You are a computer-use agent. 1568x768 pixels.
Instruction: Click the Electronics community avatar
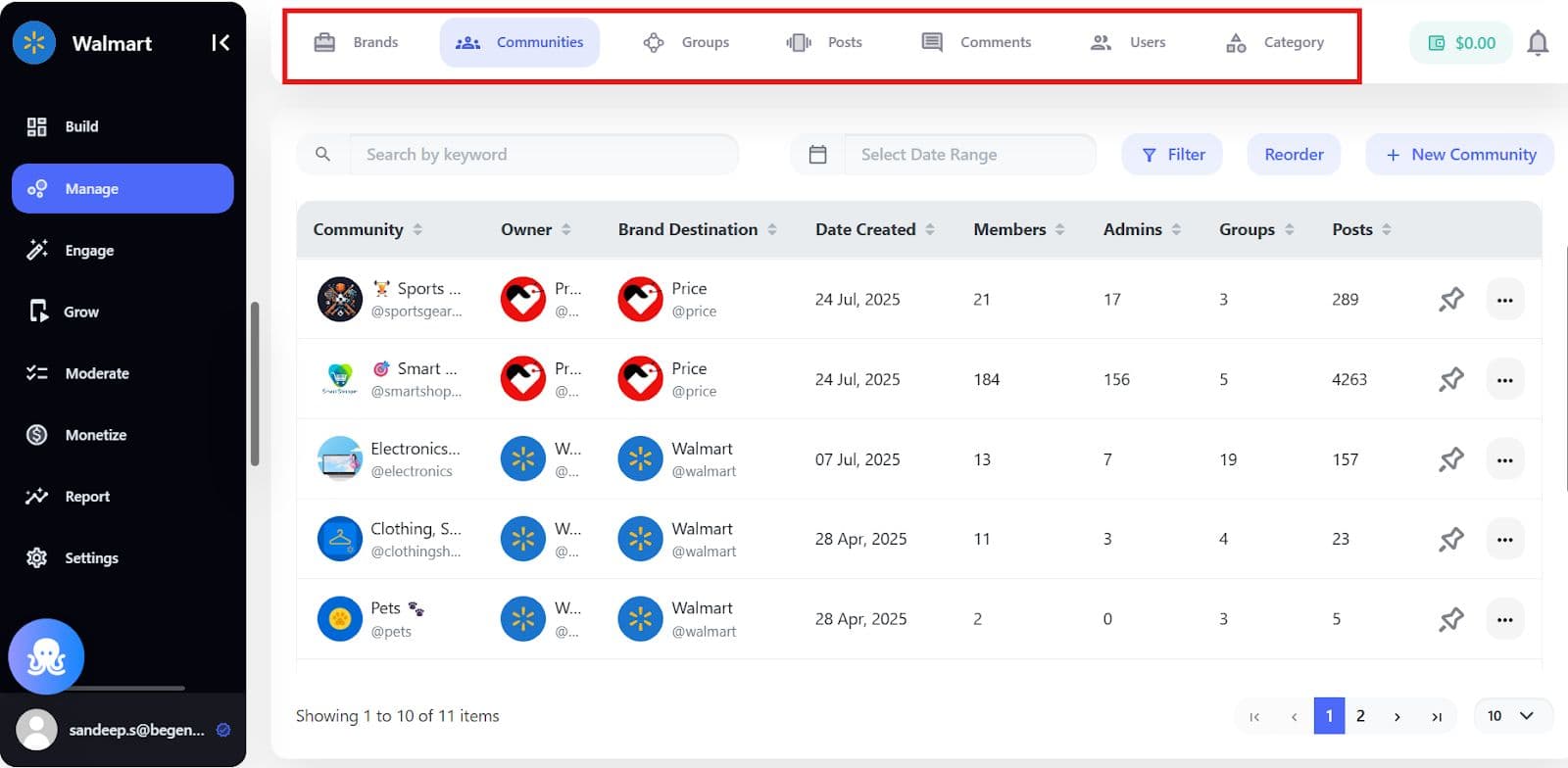(x=340, y=459)
